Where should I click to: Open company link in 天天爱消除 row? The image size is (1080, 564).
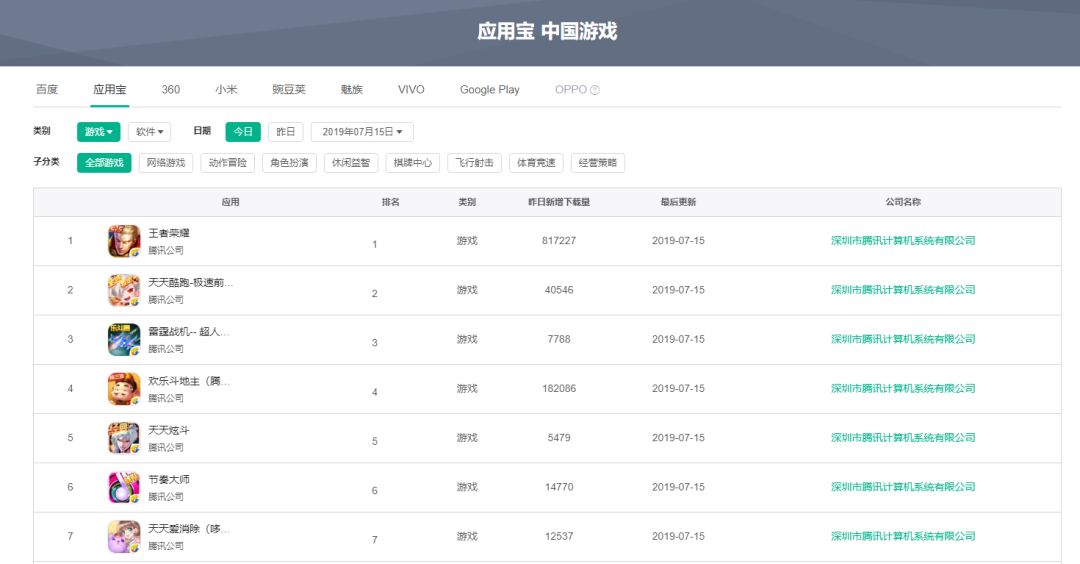pyautogui.click(x=903, y=536)
